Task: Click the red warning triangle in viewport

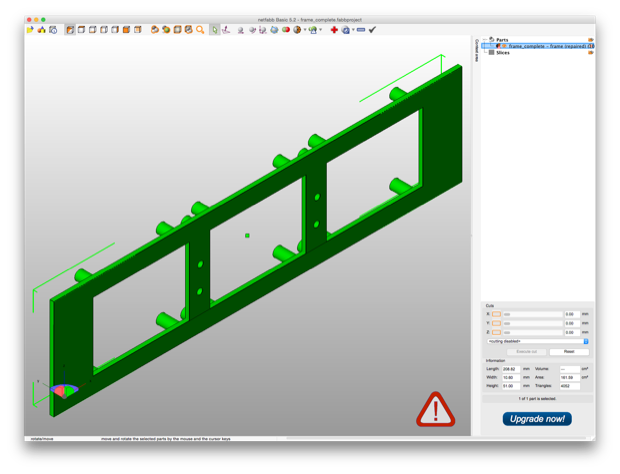Action: [x=435, y=410]
